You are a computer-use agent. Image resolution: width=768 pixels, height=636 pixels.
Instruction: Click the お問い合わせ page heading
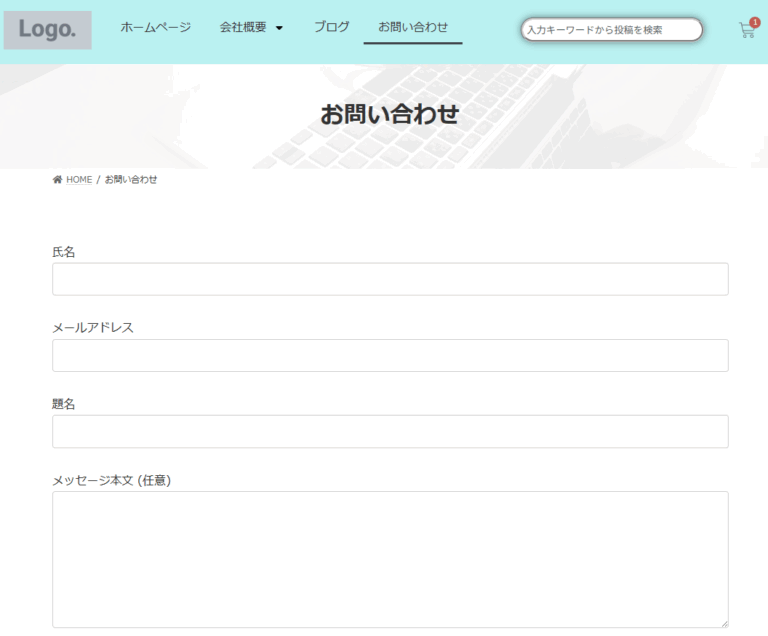pyautogui.click(x=389, y=114)
